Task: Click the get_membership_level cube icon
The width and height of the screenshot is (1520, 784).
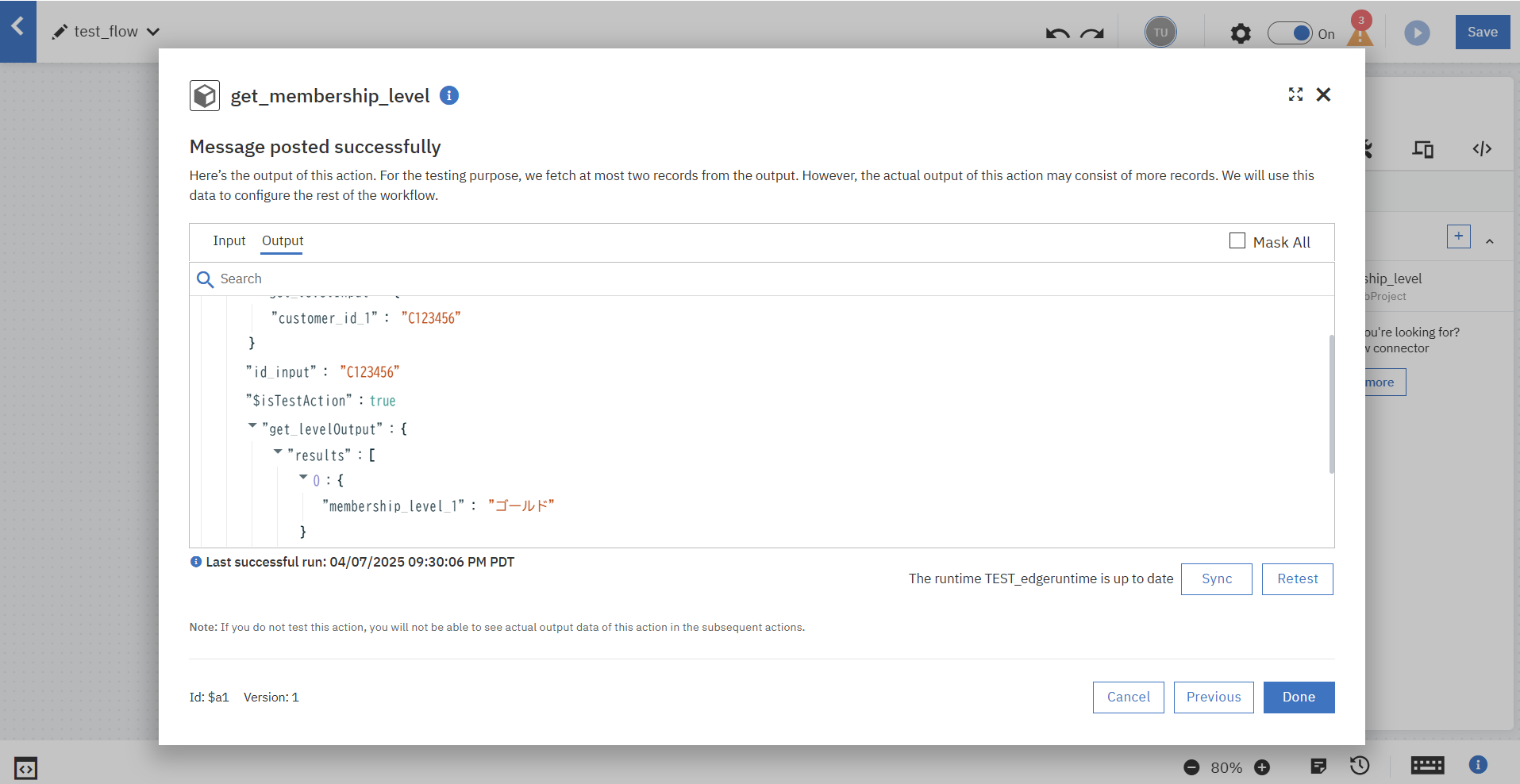Action: pyautogui.click(x=205, y=96)
